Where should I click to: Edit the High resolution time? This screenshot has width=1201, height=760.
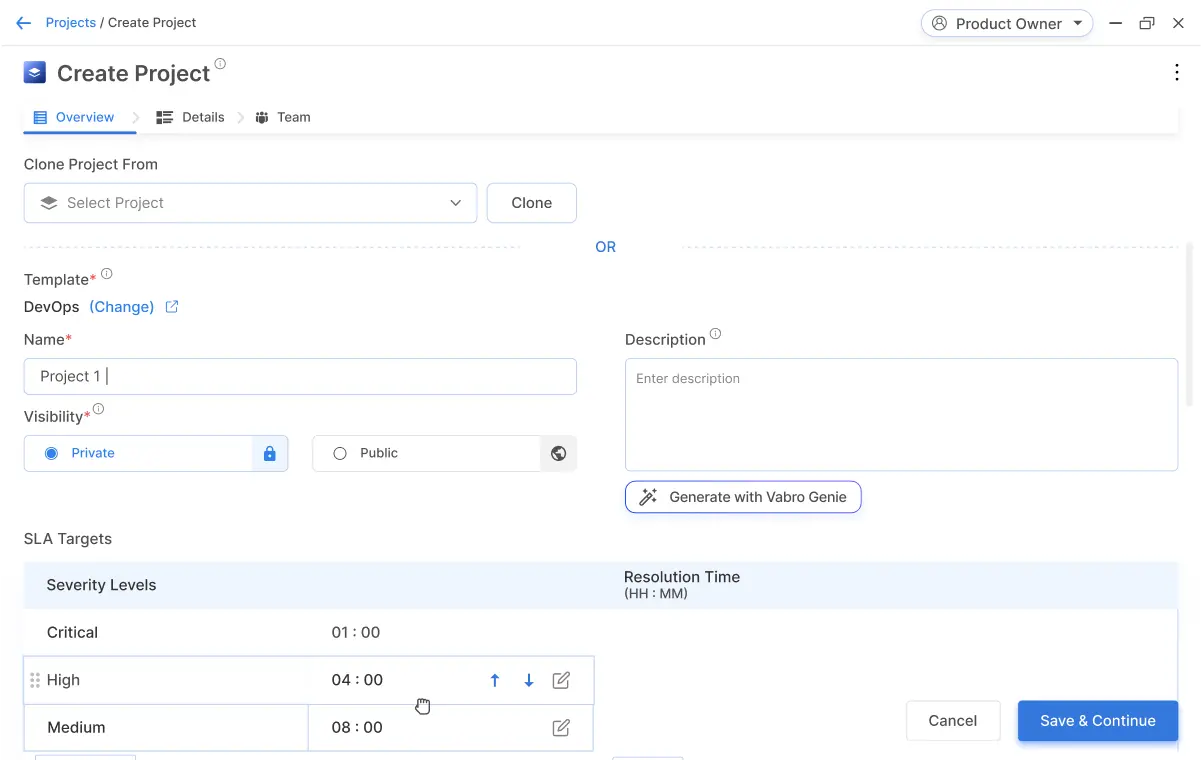(x=561, y=681)
